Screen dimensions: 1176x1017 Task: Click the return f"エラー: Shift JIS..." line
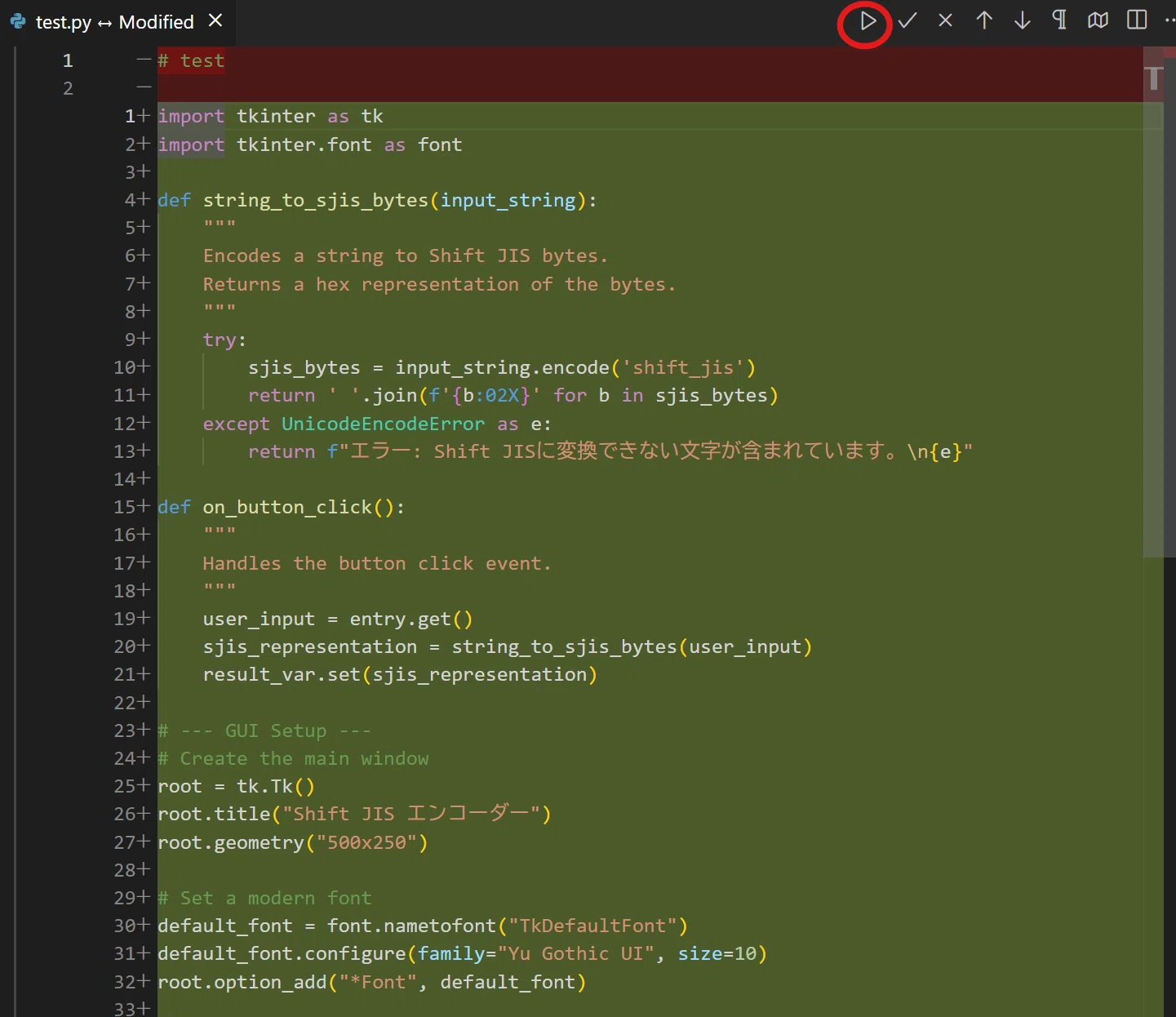(x=610, y=451)
